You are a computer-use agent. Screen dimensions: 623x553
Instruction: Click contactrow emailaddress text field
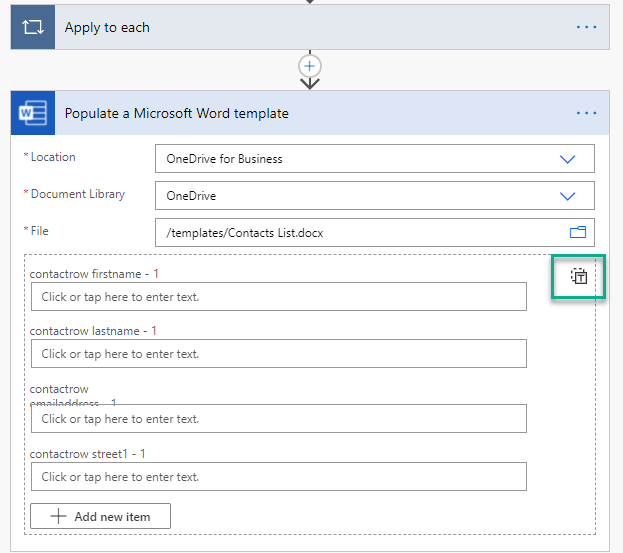pyautogui.click(x=279, y=418)
